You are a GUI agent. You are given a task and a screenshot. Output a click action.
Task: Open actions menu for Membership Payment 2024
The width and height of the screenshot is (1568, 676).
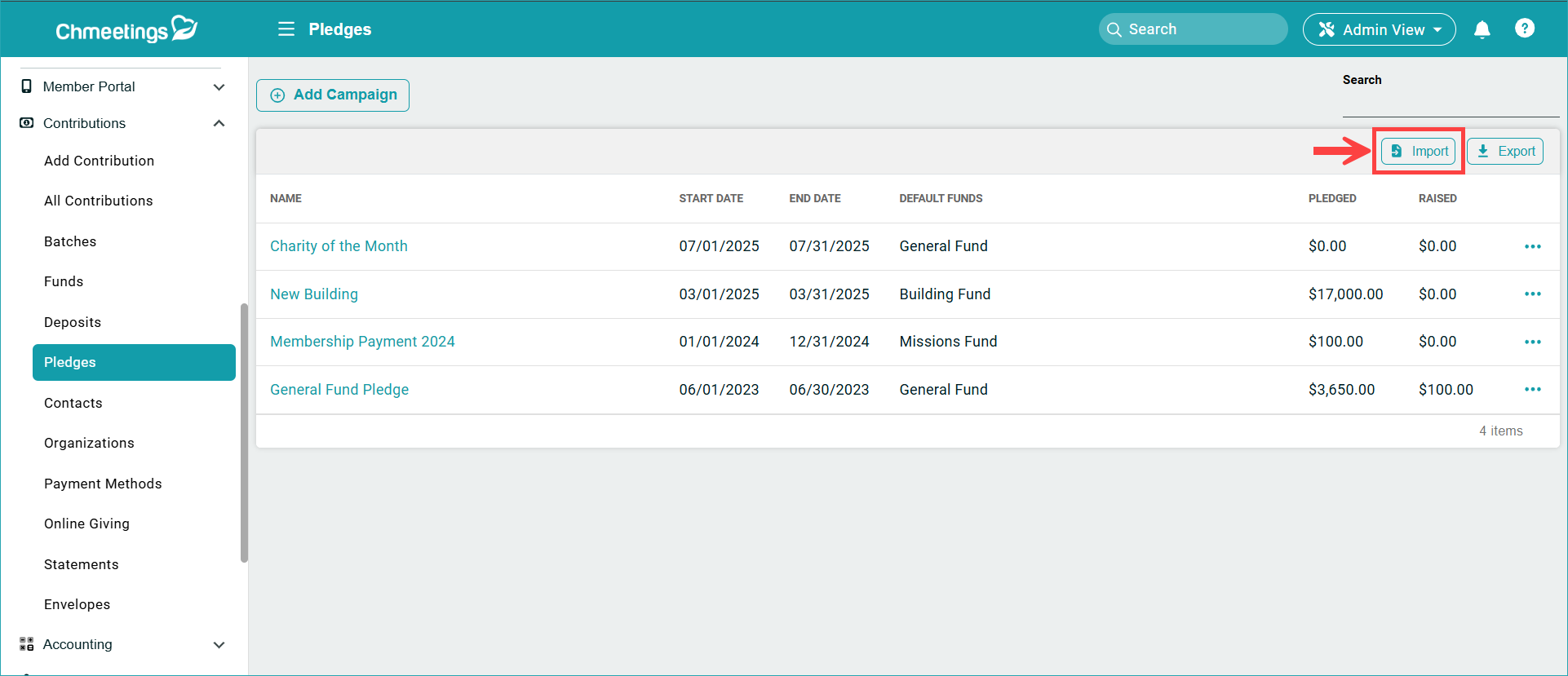click(x=1532, y=342)
